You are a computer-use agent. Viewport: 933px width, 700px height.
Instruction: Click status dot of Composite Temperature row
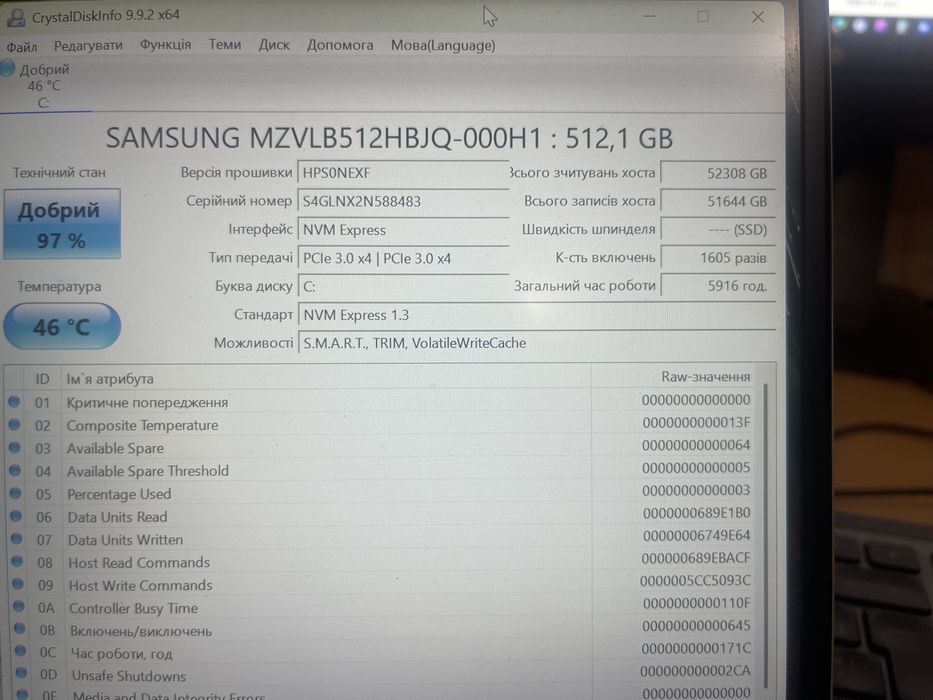click(15, 424)
